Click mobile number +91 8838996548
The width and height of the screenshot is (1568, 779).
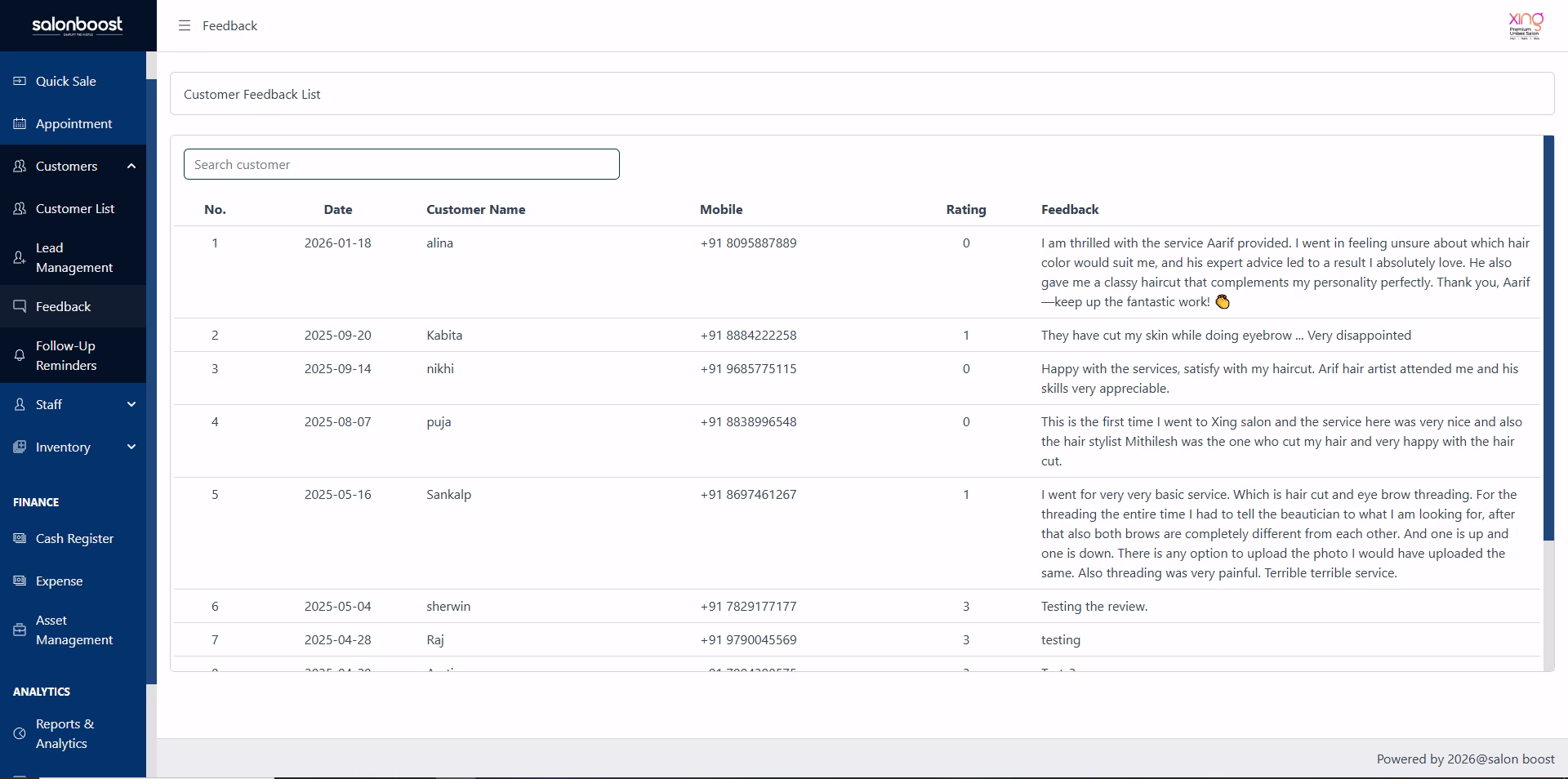pyautogui.click(x=748, y=421)
